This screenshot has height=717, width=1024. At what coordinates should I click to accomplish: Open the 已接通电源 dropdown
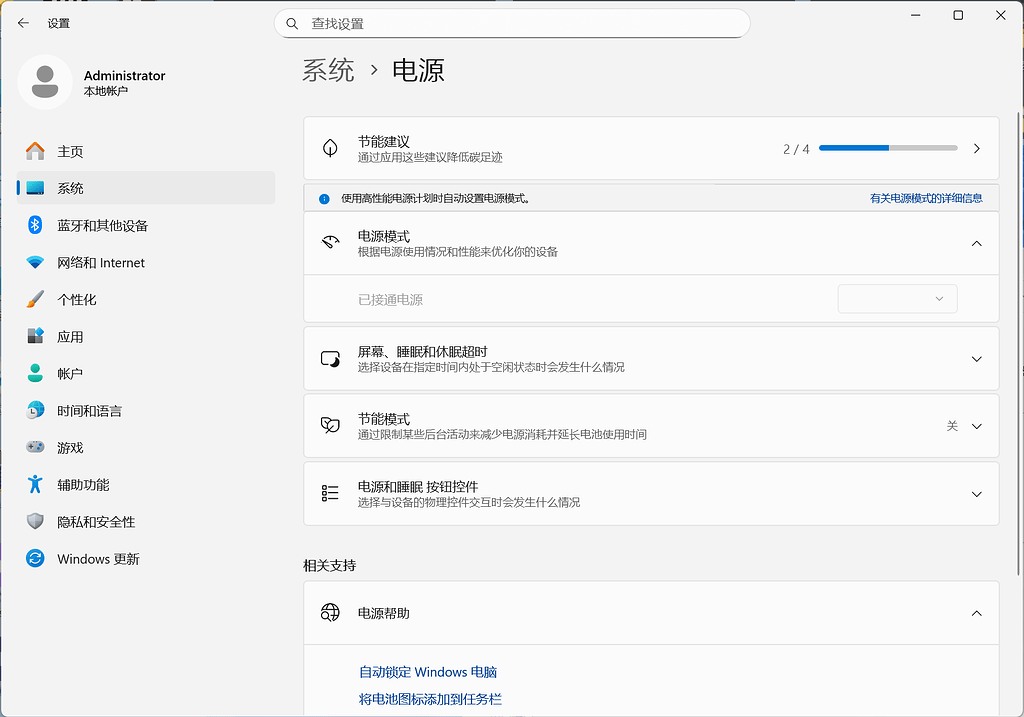[897, 298]
